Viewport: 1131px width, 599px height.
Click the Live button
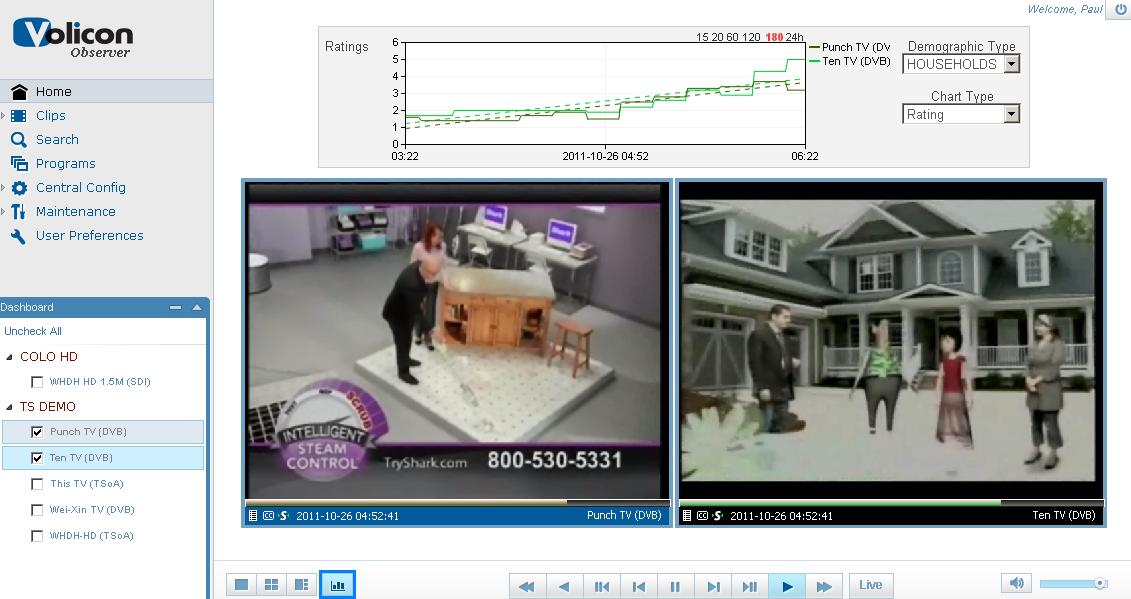(x=870, y=585)
